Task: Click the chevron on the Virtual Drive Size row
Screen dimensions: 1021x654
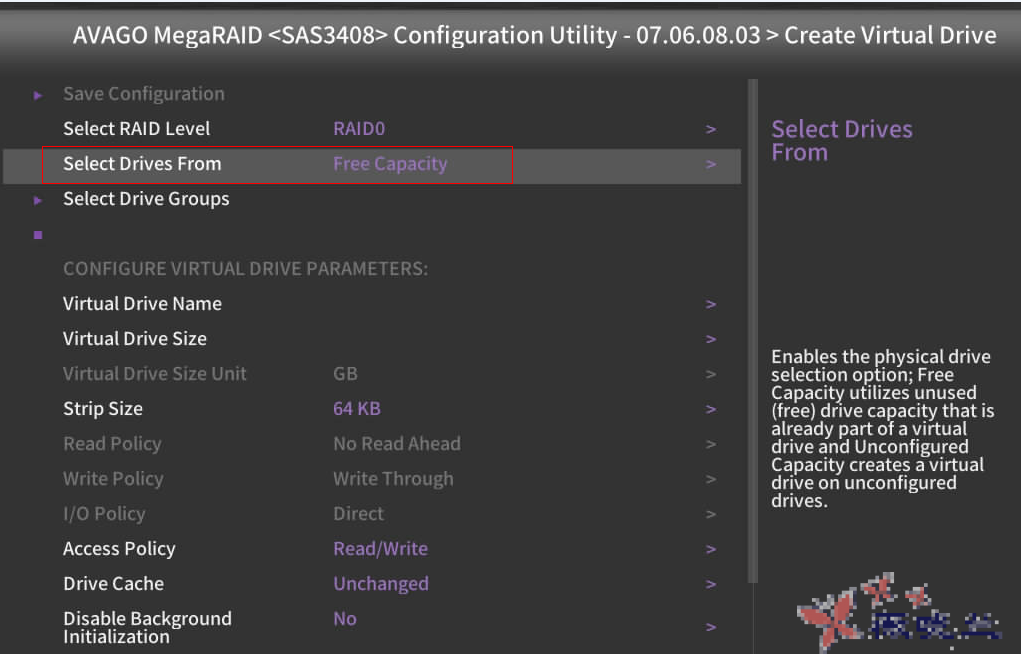Action: [711, 339]
